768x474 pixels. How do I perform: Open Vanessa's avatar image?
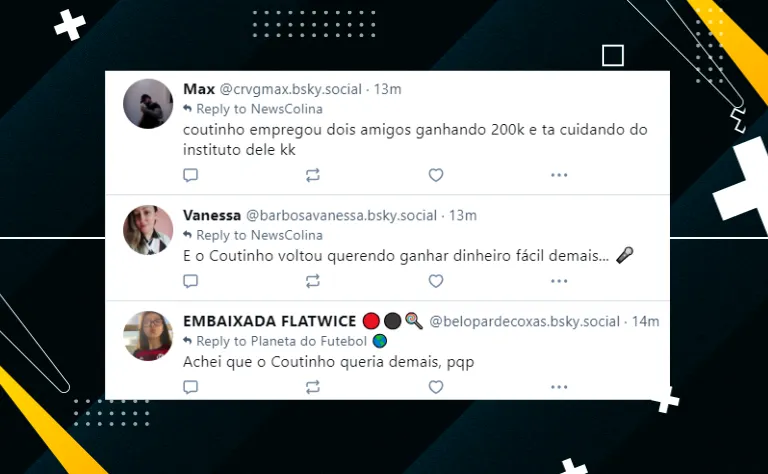pyautogui.click(x=148, y=230)
